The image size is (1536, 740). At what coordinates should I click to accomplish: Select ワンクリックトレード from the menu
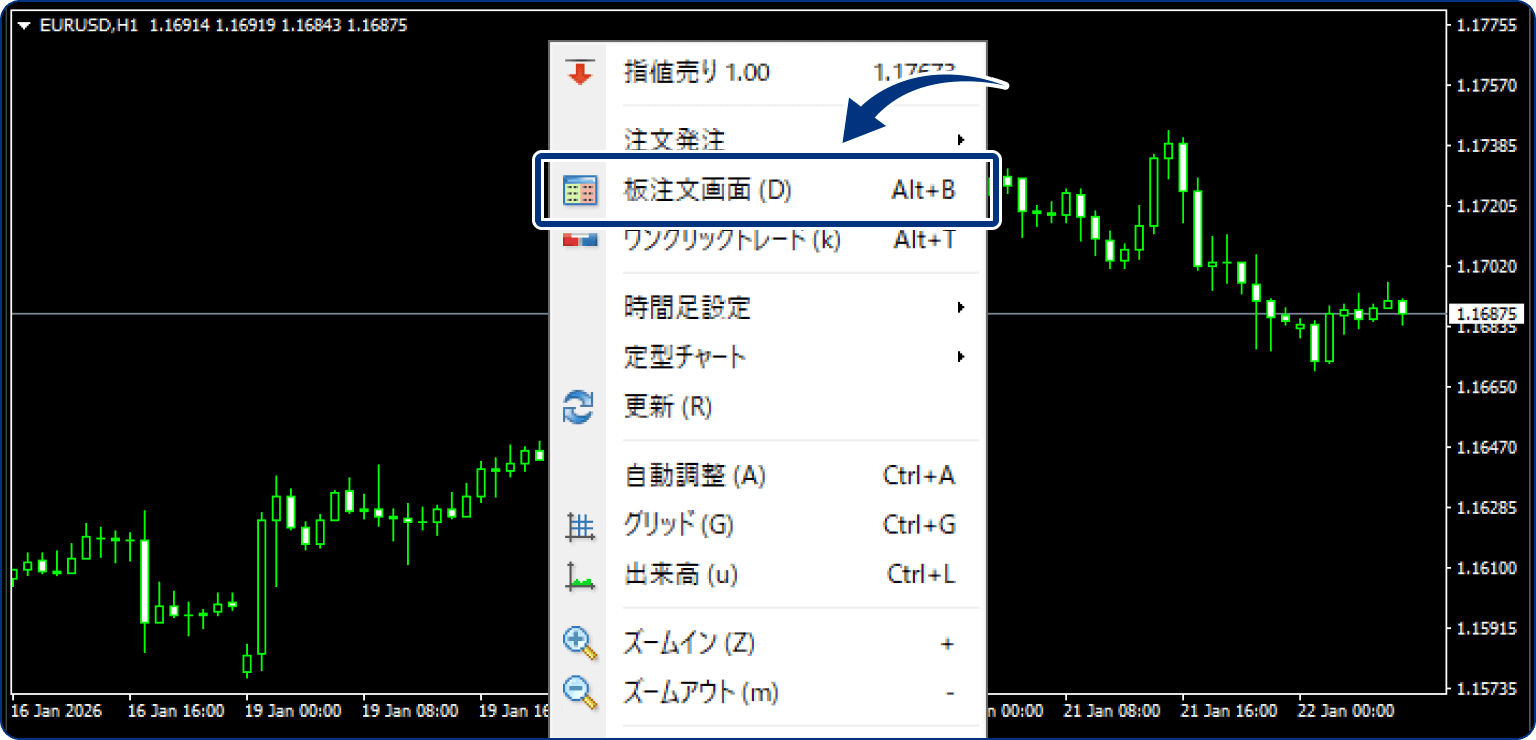click(x=730, y=239)
